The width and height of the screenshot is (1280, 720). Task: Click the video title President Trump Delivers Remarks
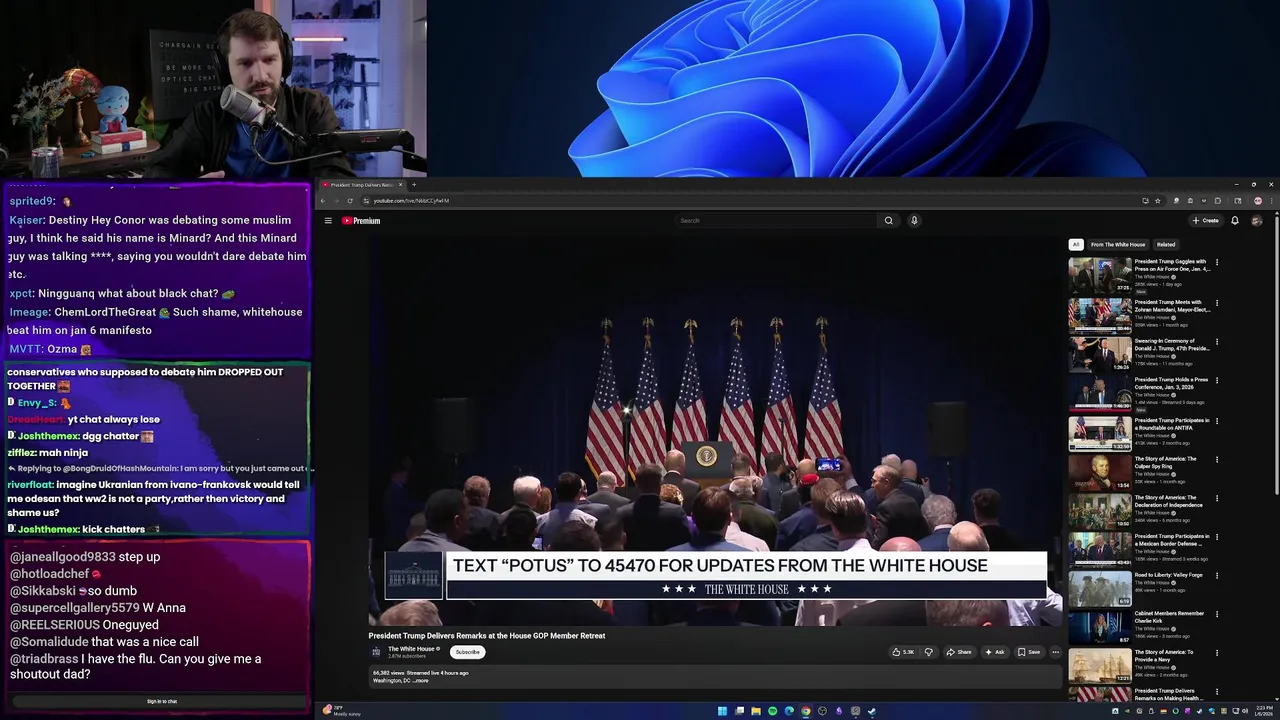coord(487,636)
